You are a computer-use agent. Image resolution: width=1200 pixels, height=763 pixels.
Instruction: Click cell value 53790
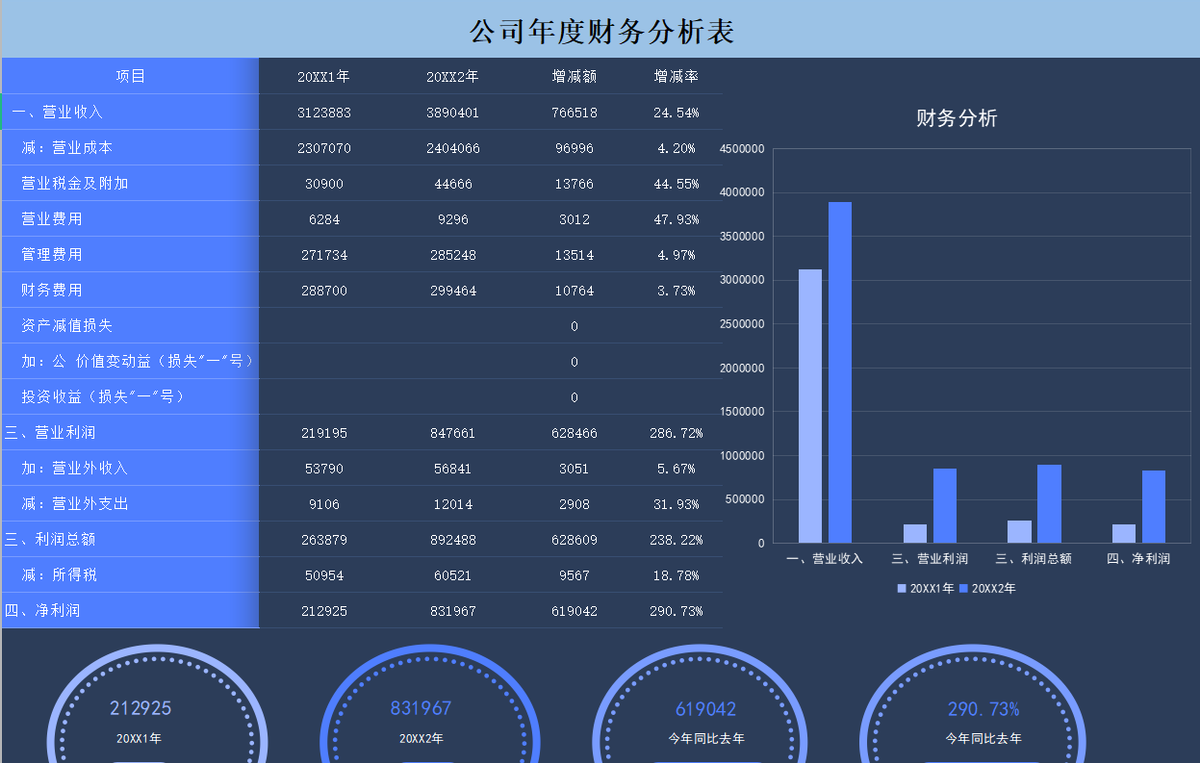[324, 468]
